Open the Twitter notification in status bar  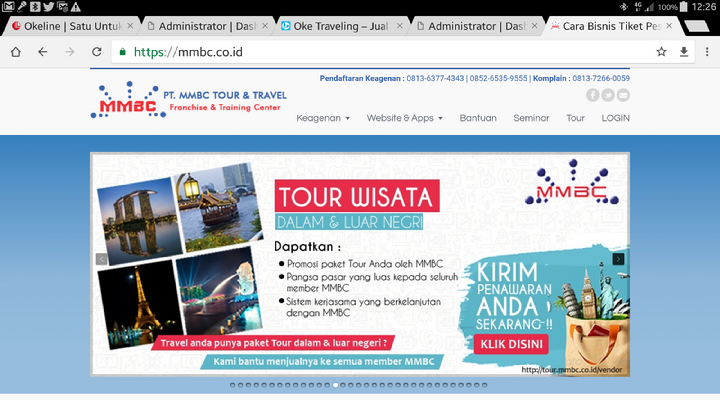point(48,6)
